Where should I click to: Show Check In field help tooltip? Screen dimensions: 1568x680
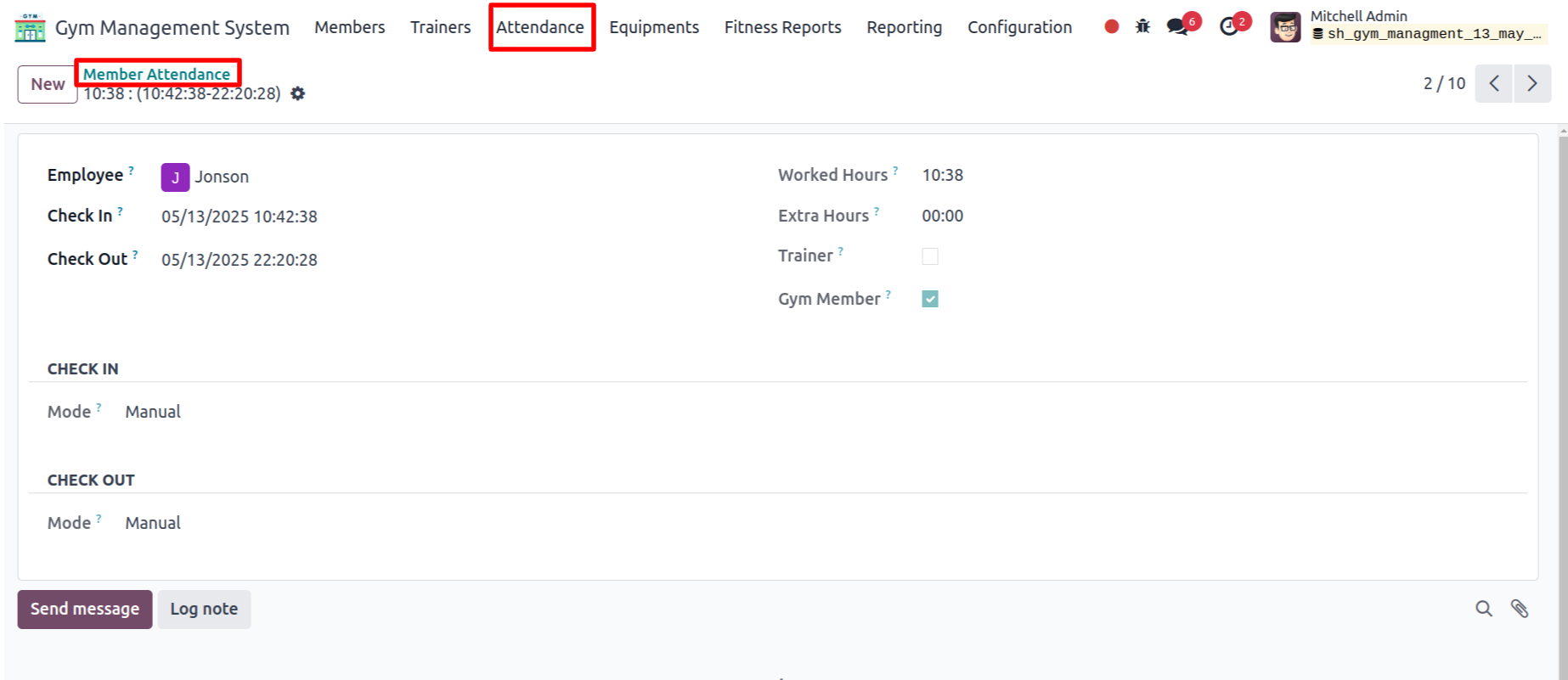coord(120,211)
